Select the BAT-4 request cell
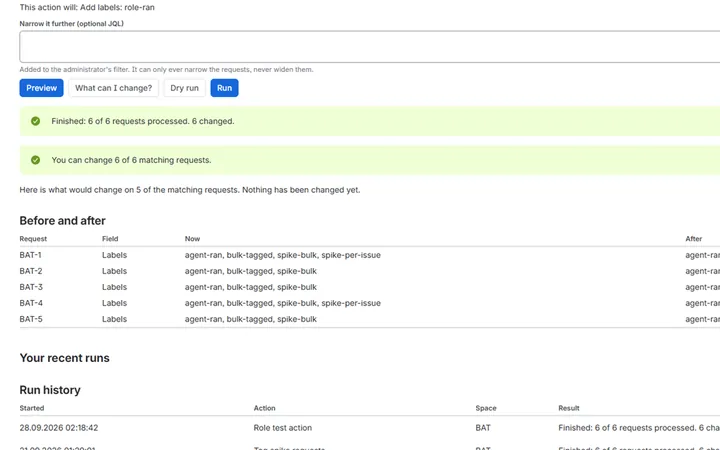 point(31,303)
